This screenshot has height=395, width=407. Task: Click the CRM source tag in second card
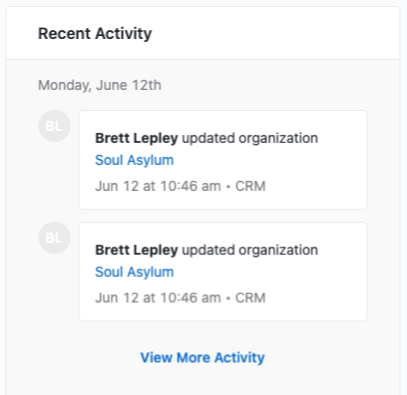coord(250,298)
